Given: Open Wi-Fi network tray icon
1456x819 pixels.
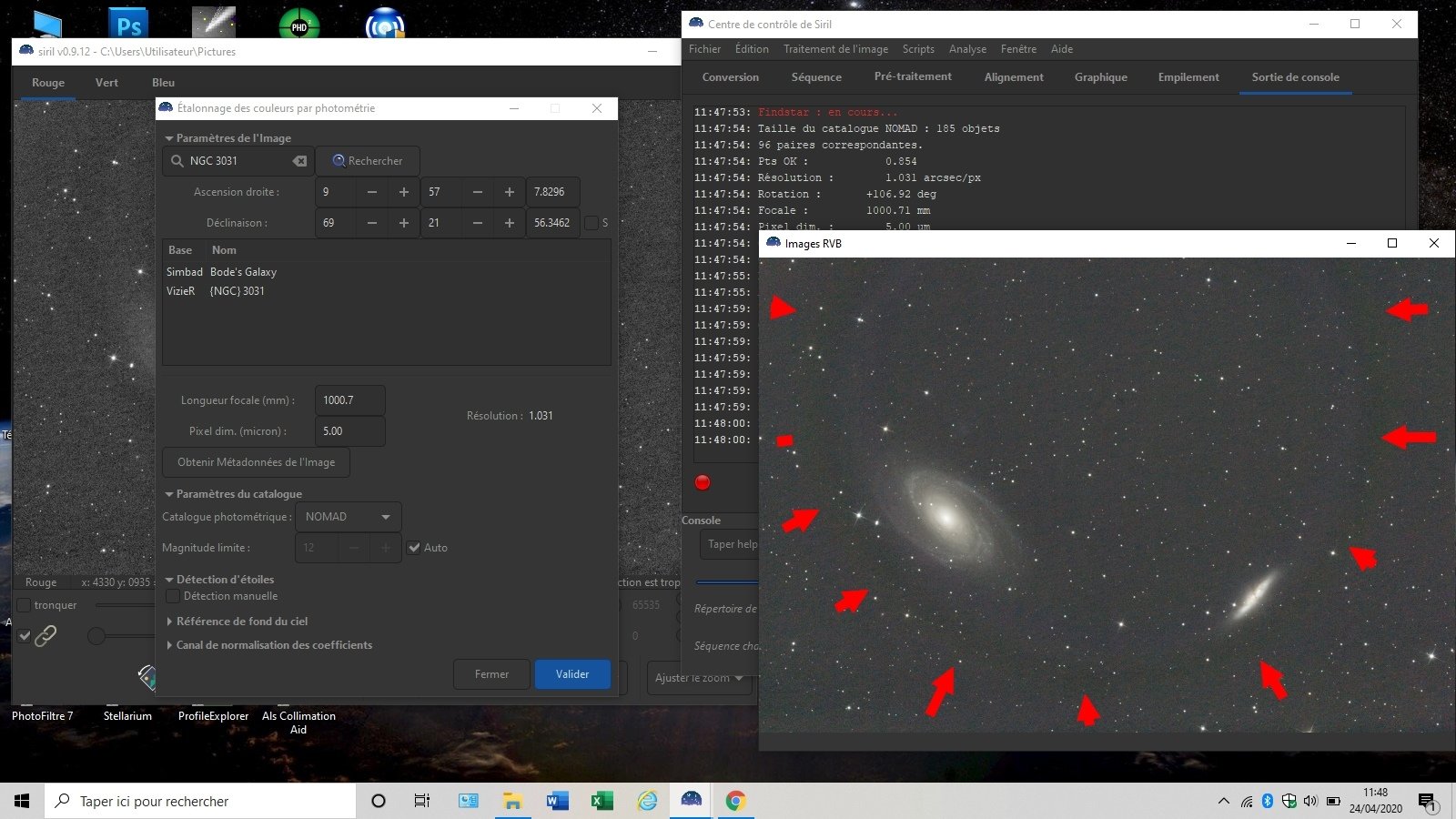Looking at the screenshot, I should pos(1247,801).
